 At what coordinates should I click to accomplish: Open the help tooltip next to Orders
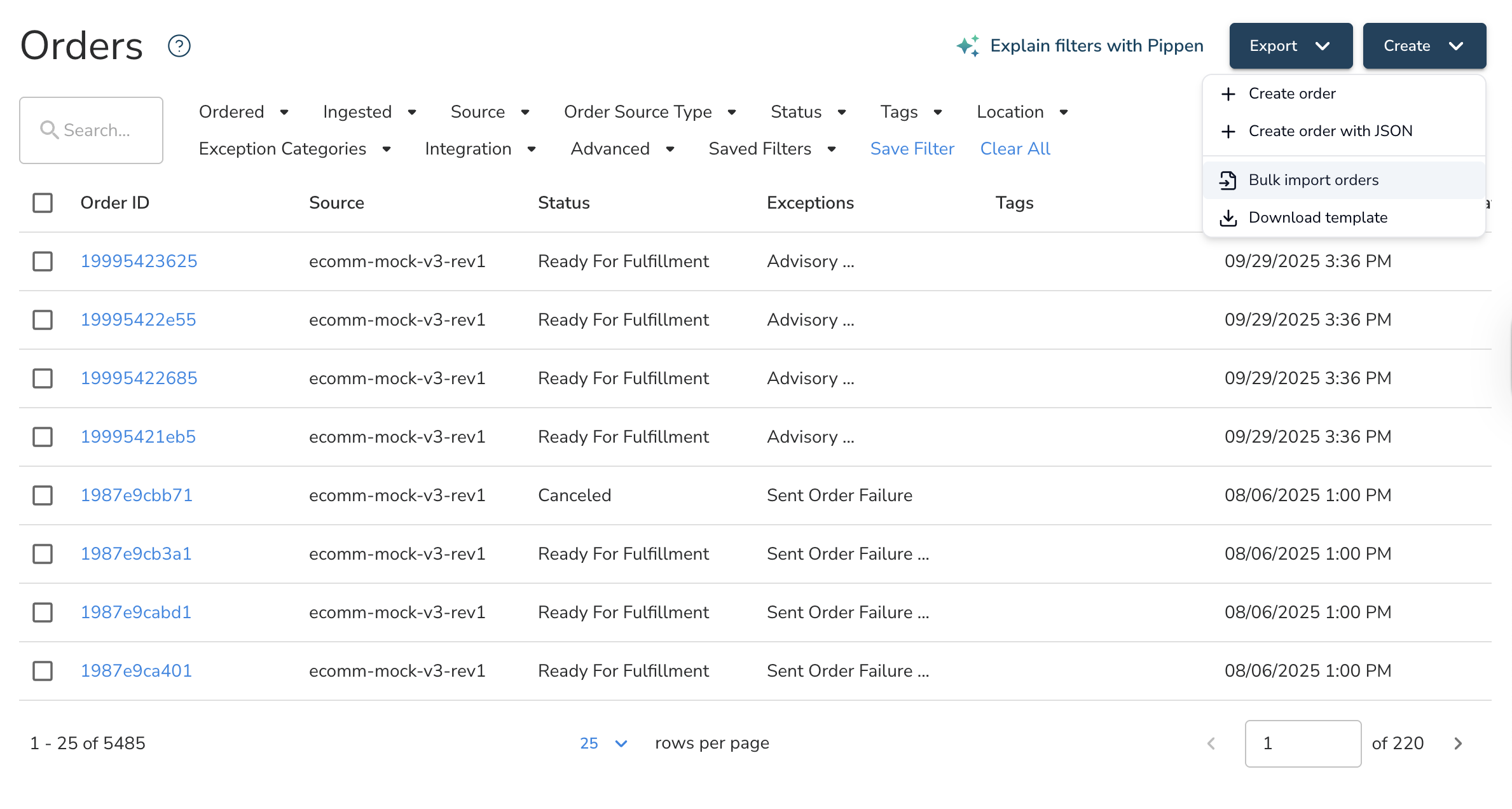click(x=179, y=45)
